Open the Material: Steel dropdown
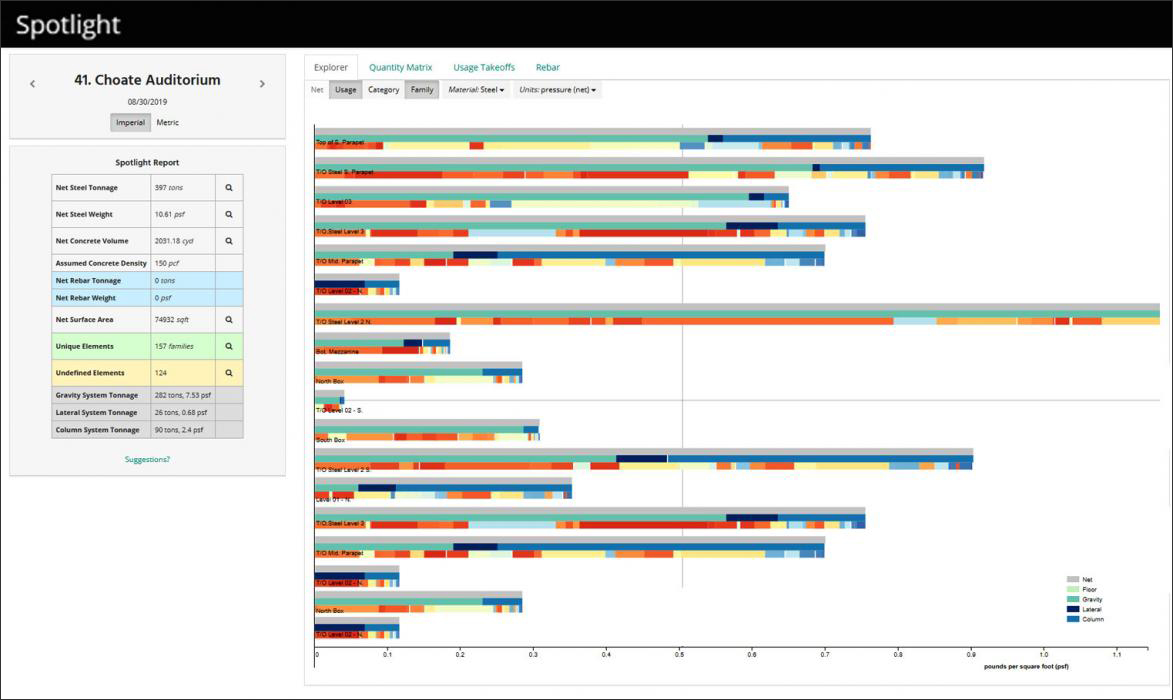This screenshot has width=1173, height=700. tap(476, 90)
